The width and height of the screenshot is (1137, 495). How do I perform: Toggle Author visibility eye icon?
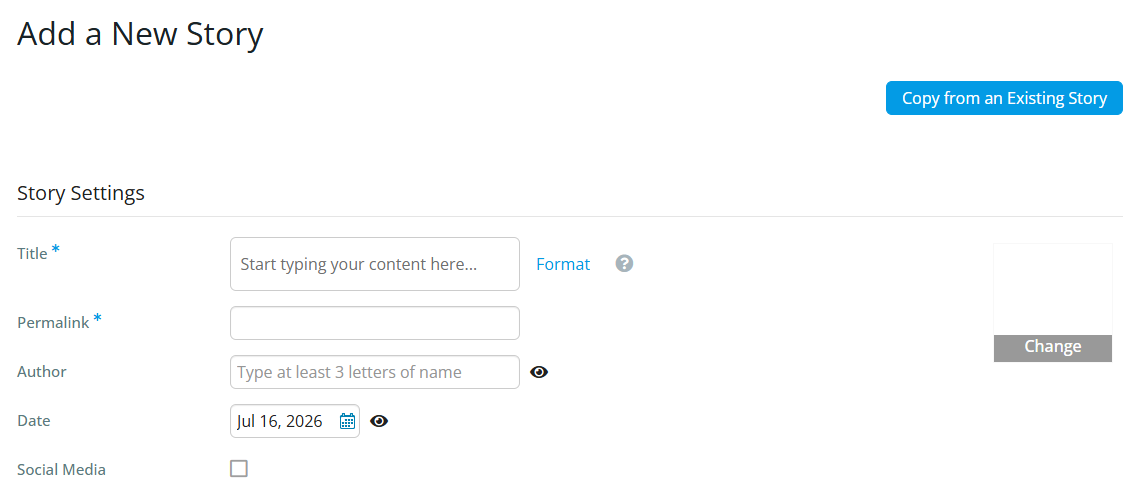click(x=539, y=372)
